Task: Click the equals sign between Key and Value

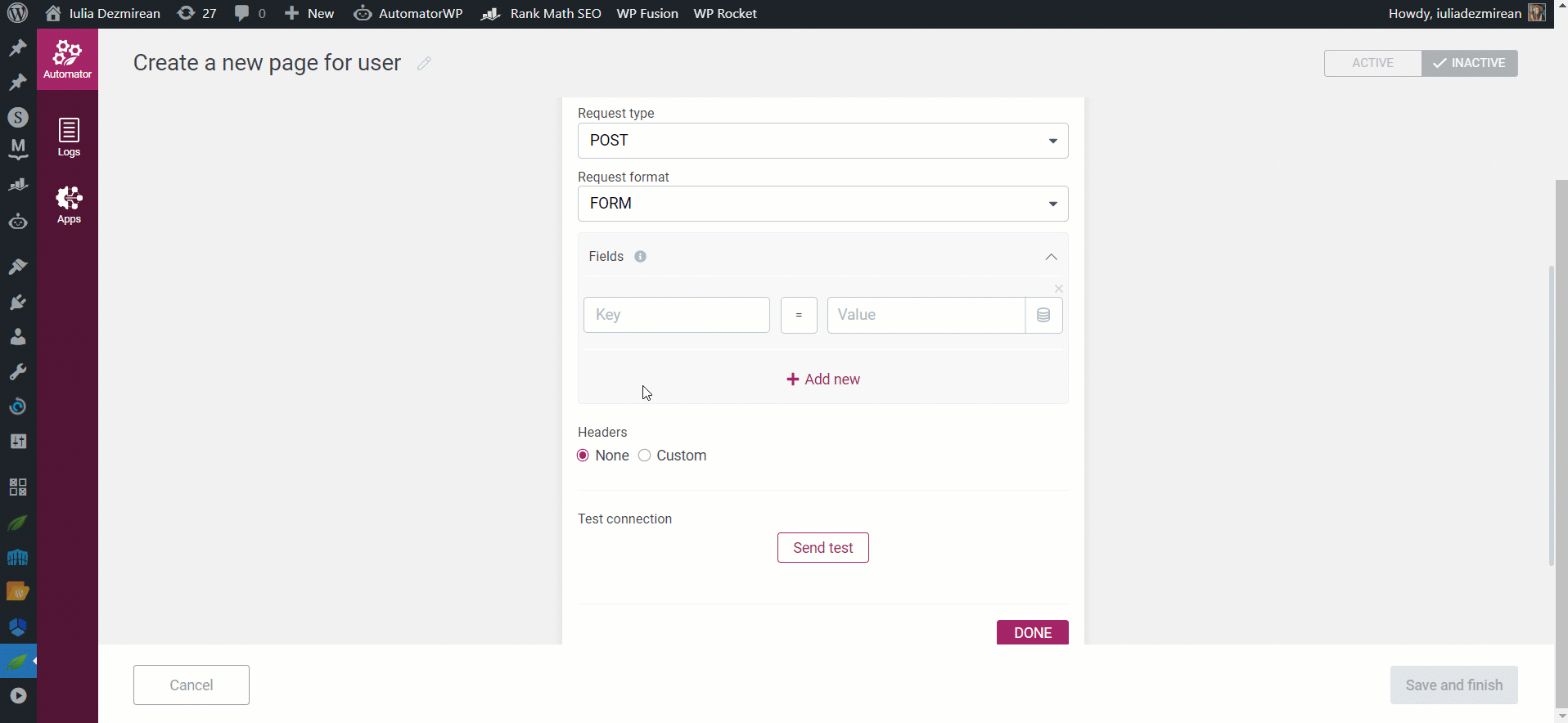Action: coord(799,315)
